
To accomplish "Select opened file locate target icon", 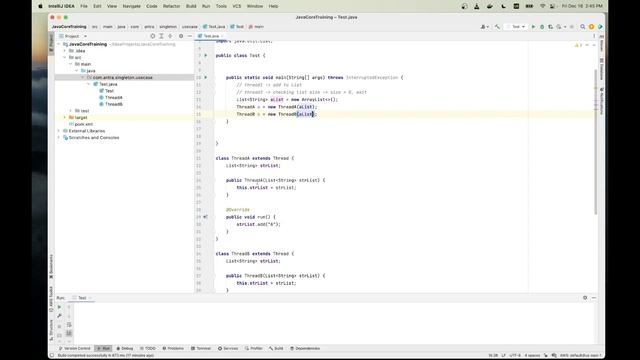I will (152, 36).
